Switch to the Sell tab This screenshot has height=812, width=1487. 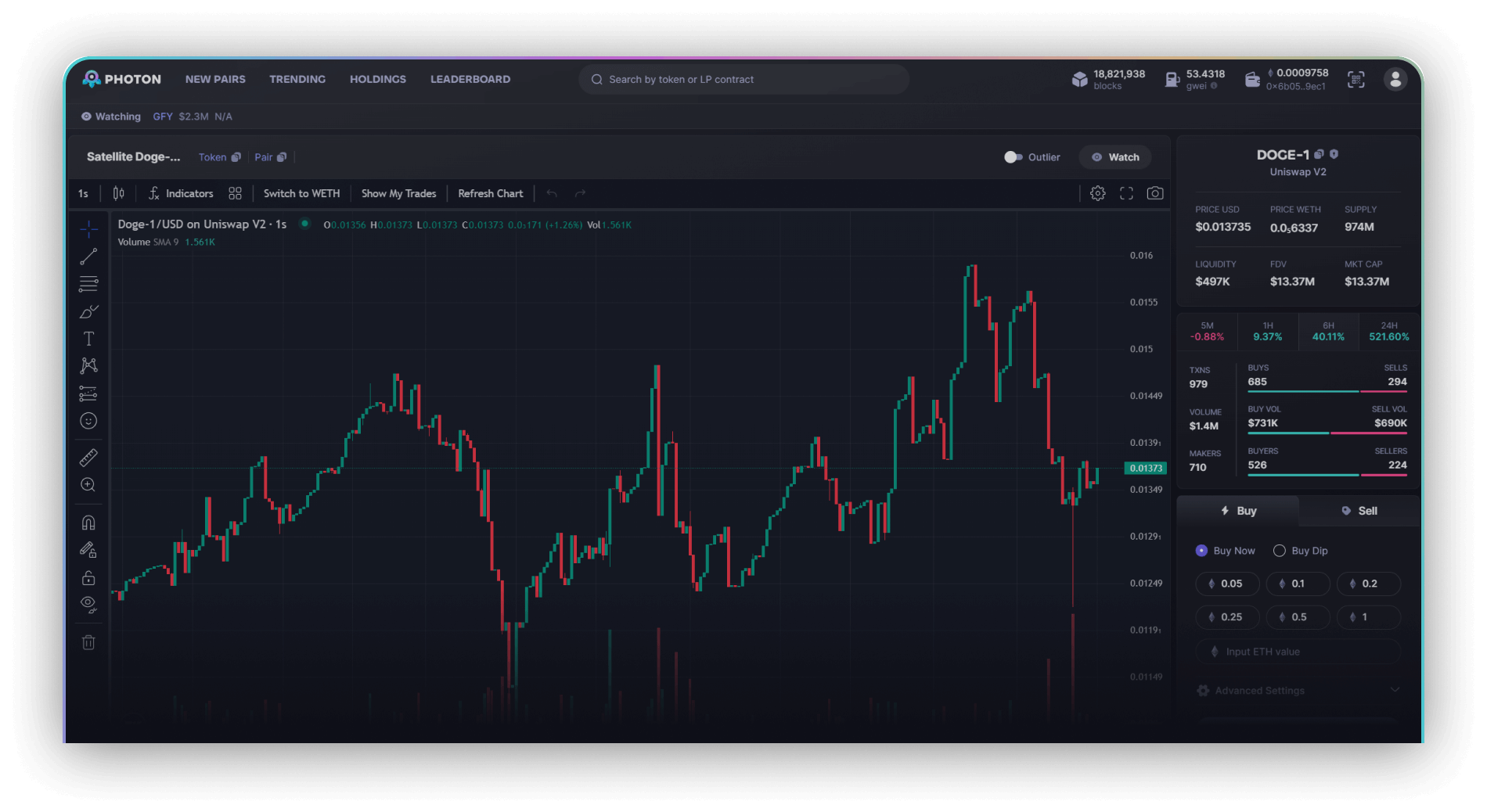tap(1359, 511)
